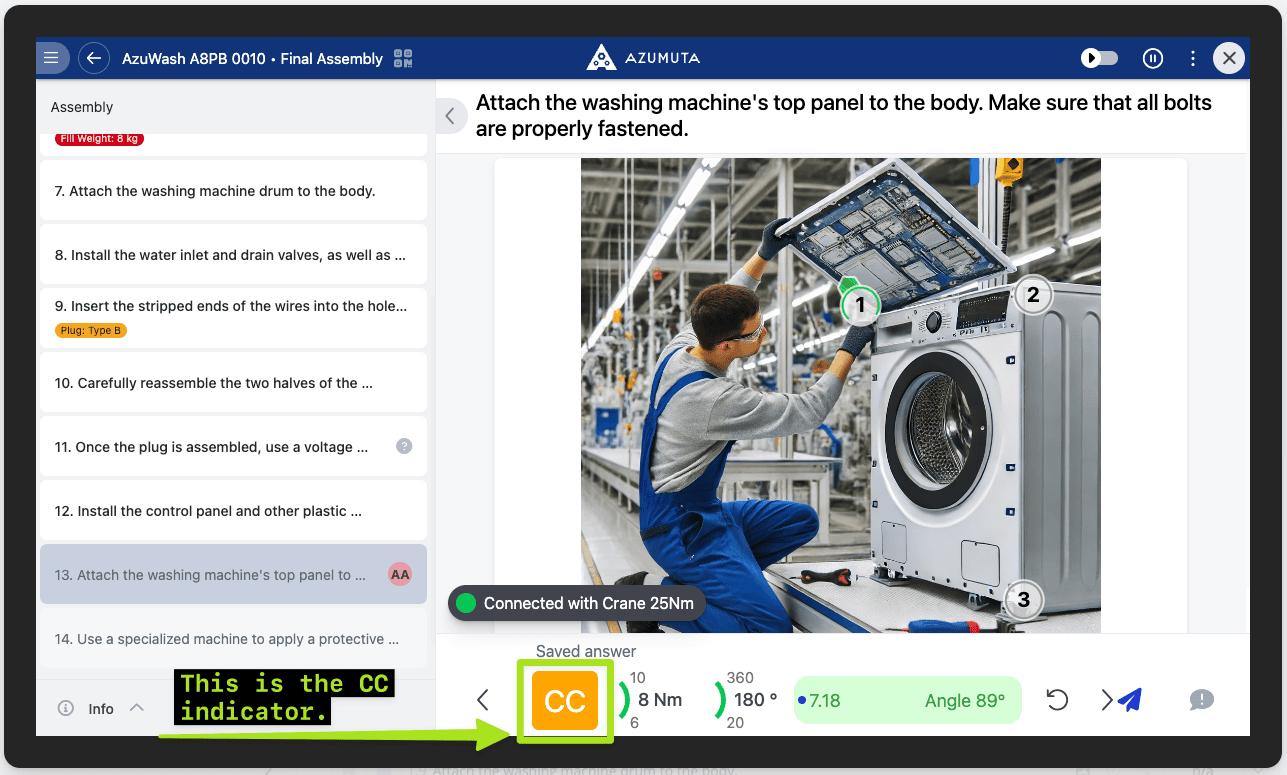
Task: Click the reset undo arrow icon
Action: [1057, 700]
